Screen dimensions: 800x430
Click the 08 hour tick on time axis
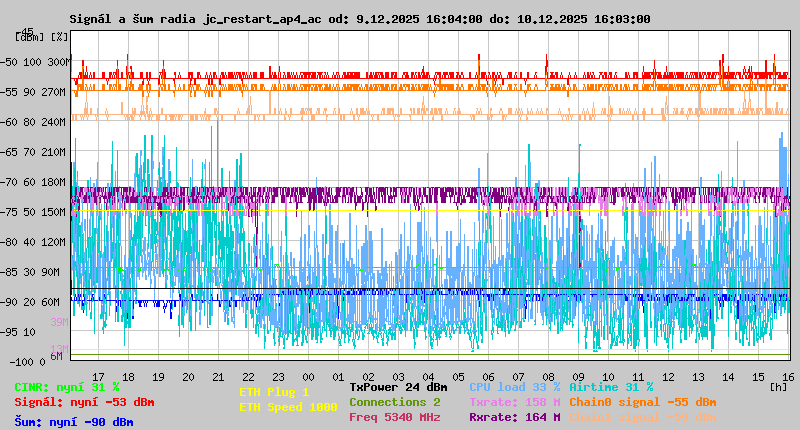click(548, 376)
